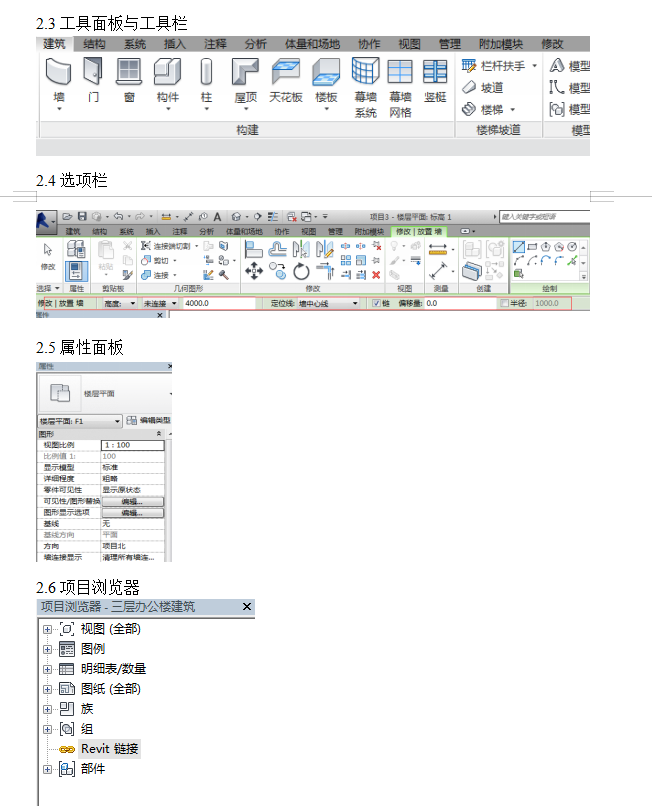Click the 方向 项目北 value cell
Image resolution: width=652 pixels, height=811 pixels.
click(x=132, y=546)
